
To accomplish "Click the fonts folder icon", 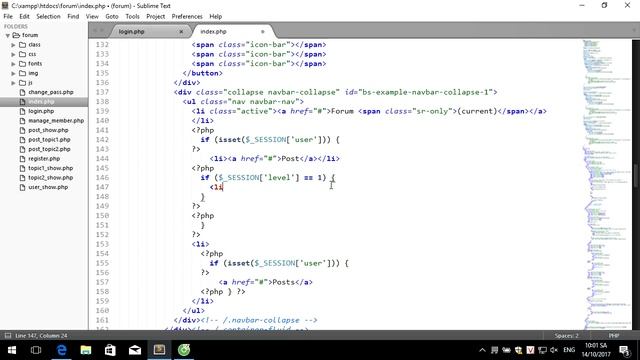I will pyautogui.click(x=23, y=64).
